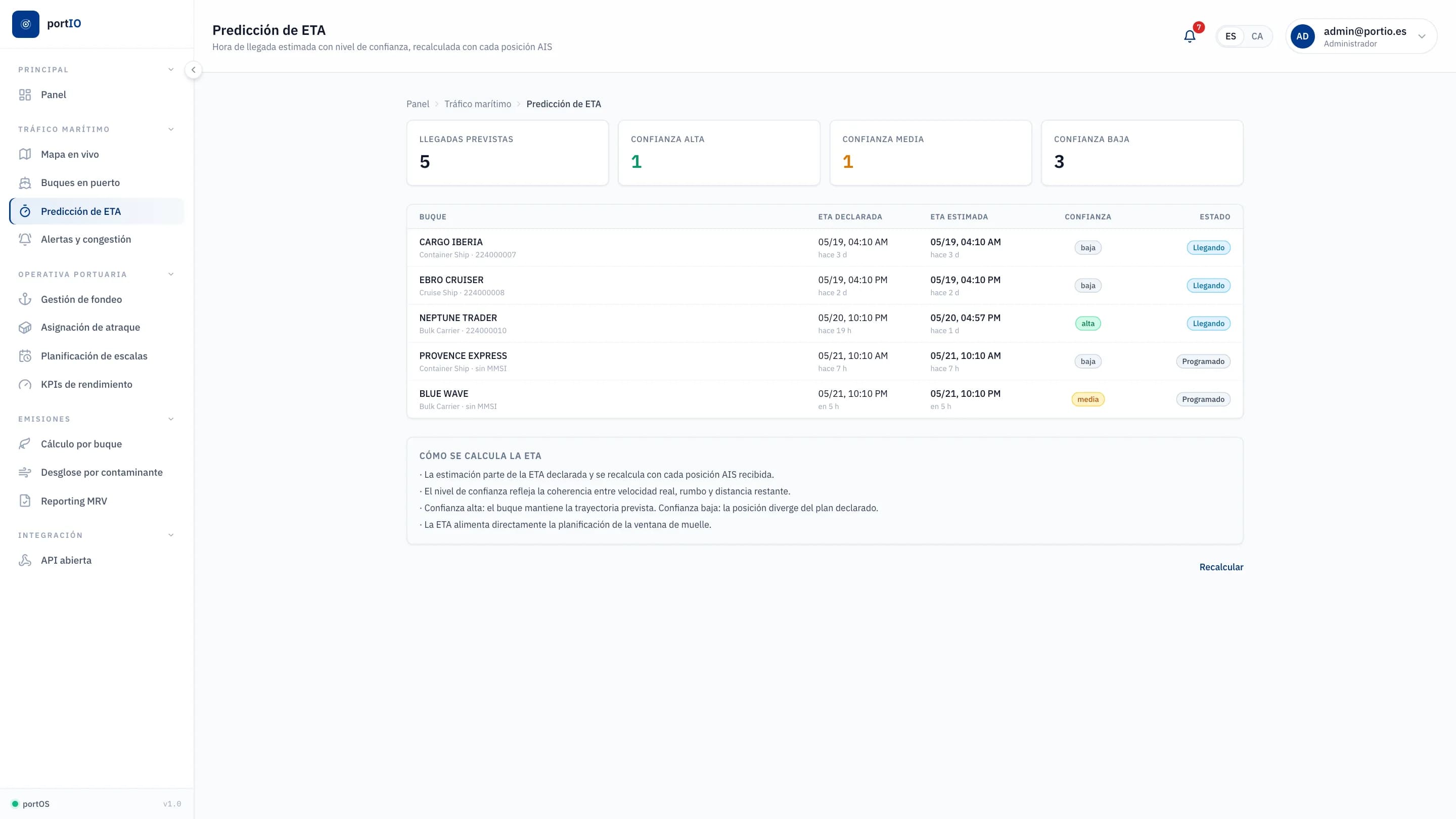Click the Buques en puerto ship icon
The image size is (1456, 819).
coord(25,183)
